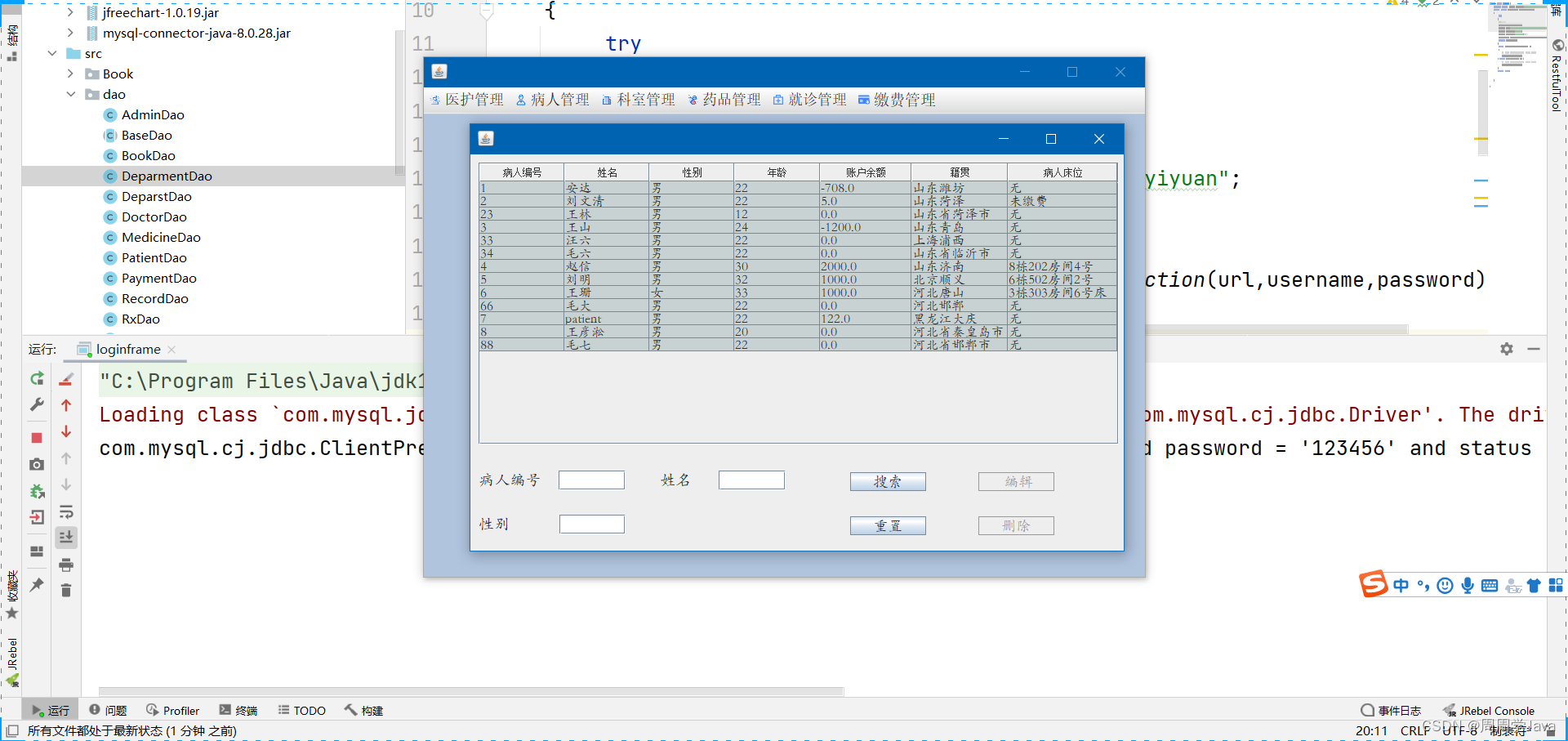The image size is (1568, 741).
Task: Open the run console settings gear
Action: [x=1506, y=349]
